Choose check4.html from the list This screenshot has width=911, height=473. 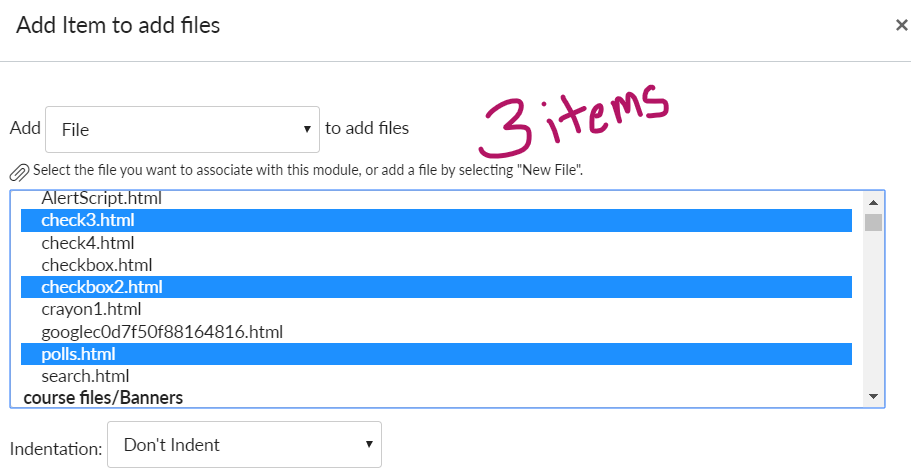88,243
